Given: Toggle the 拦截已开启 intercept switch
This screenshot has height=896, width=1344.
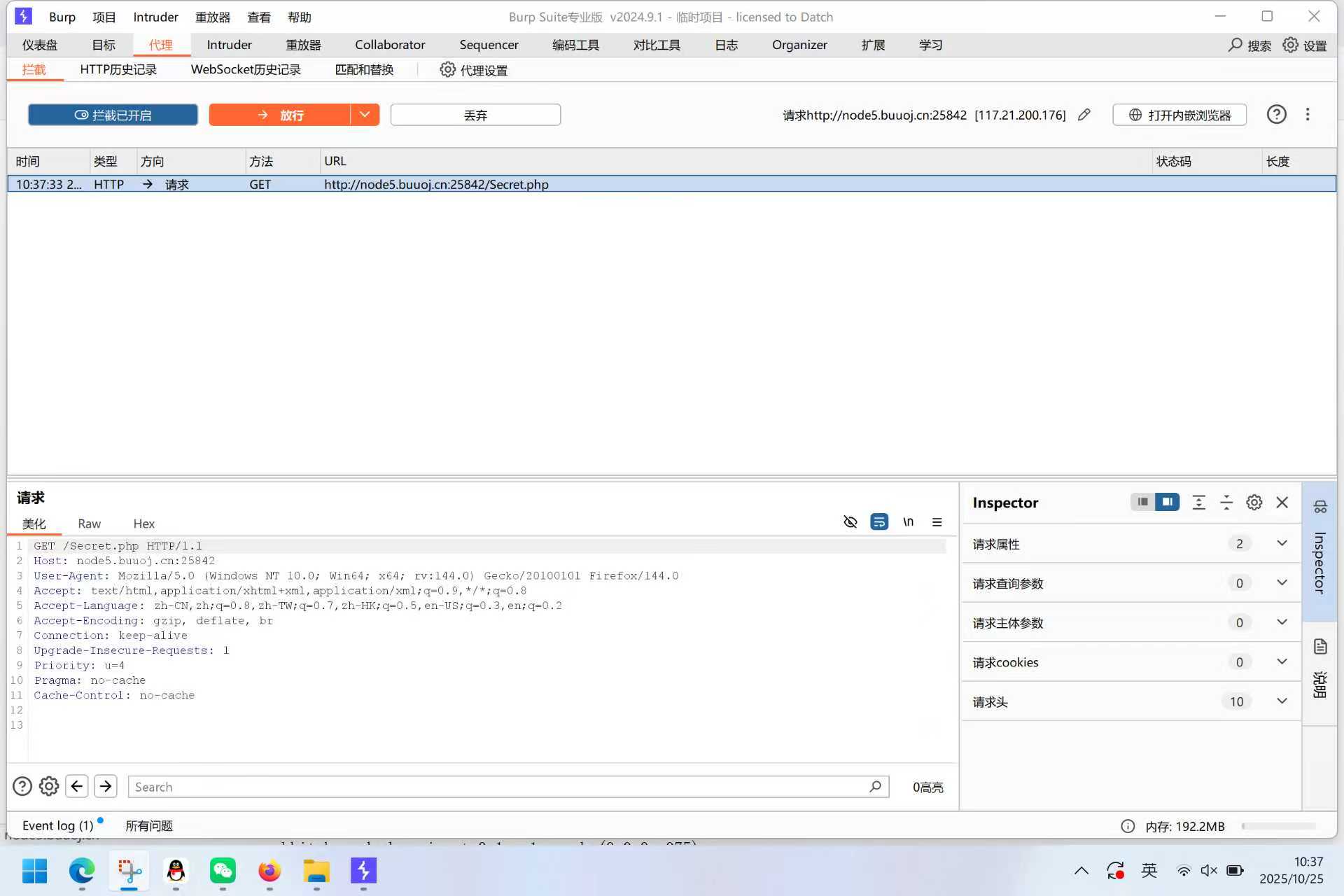Looking at the screenshot, I should (x=113, y=115).
